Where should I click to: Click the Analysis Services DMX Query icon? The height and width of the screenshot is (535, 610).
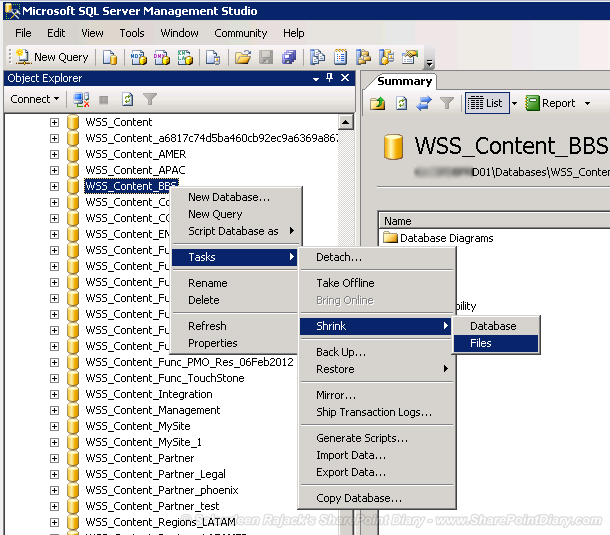coord(162,57)
